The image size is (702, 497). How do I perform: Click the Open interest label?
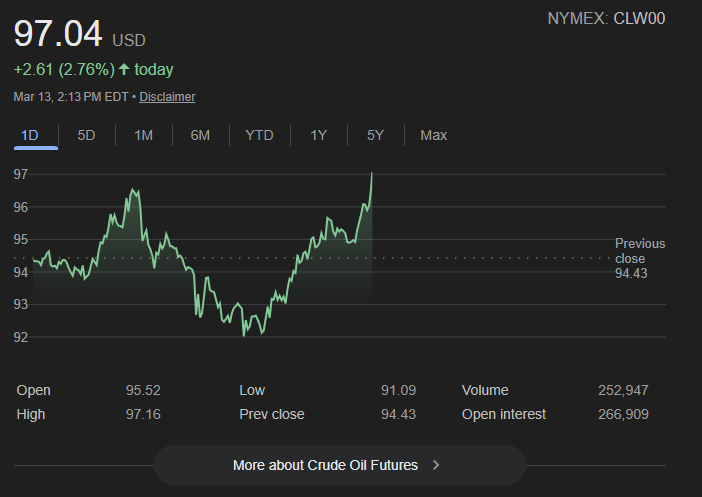tap(504, 414)
